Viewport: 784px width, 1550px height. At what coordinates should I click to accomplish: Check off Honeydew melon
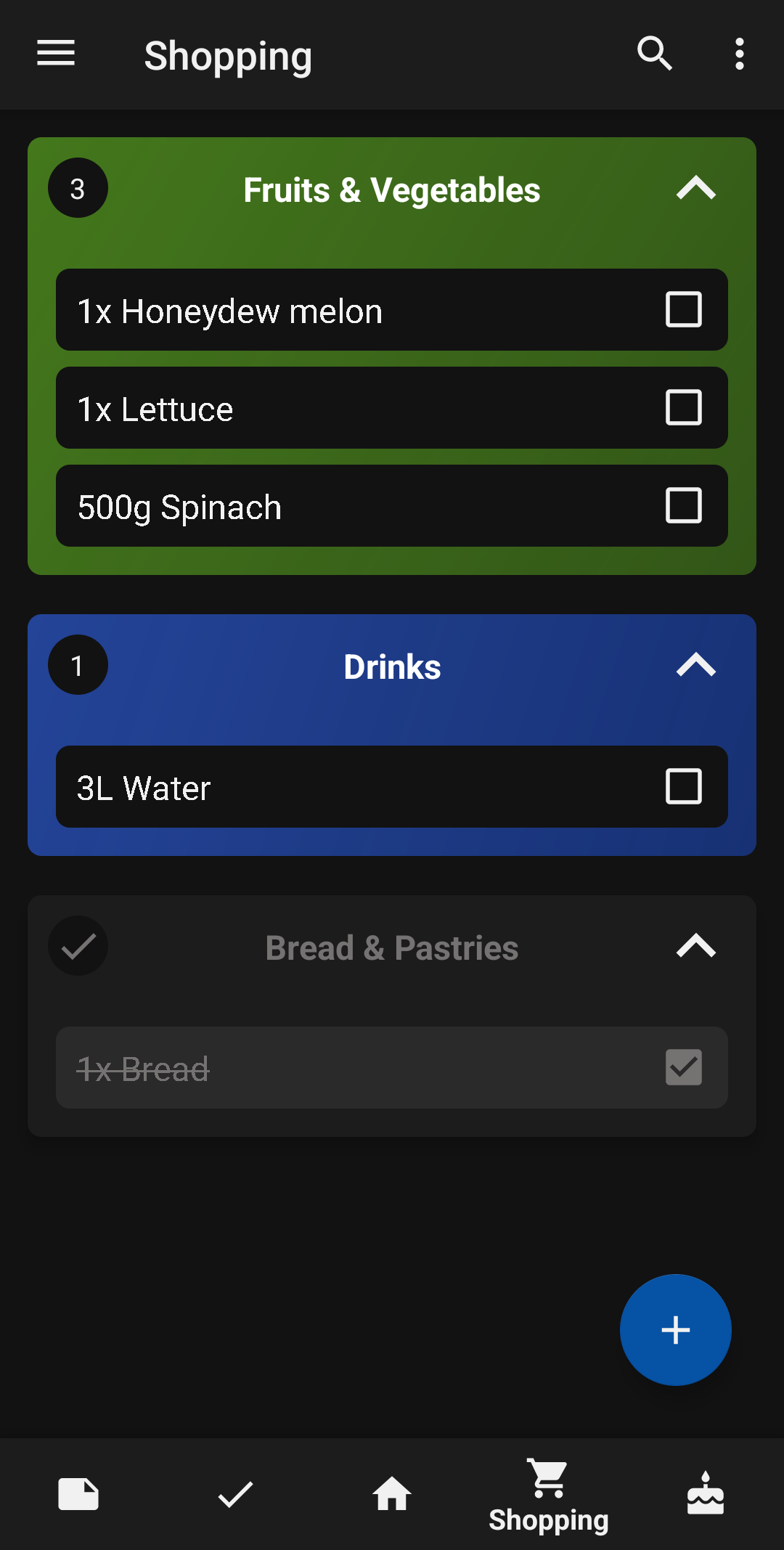coord(683,310)
